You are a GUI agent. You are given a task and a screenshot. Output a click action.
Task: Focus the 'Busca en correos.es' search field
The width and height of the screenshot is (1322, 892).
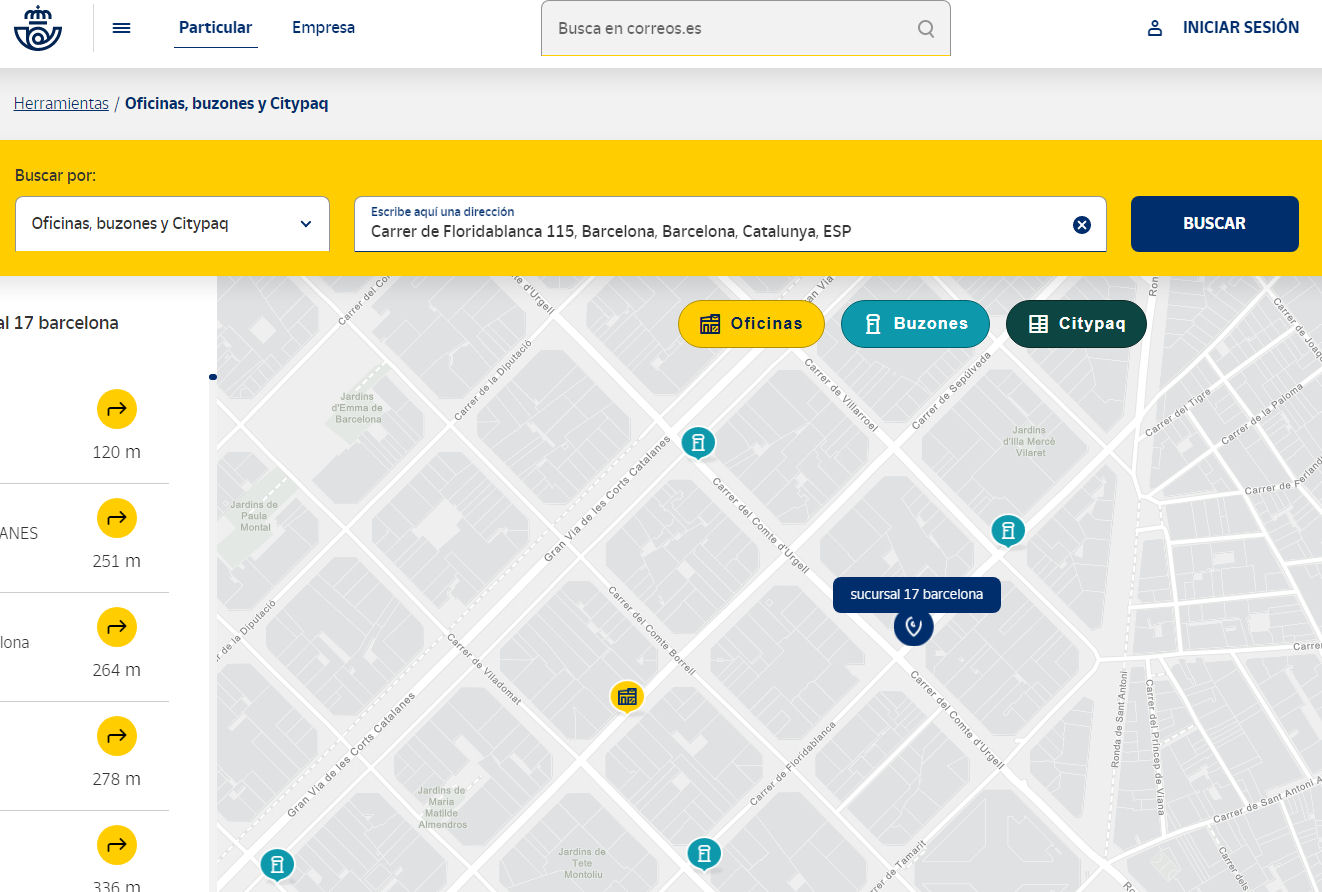[x=746, y=28]
